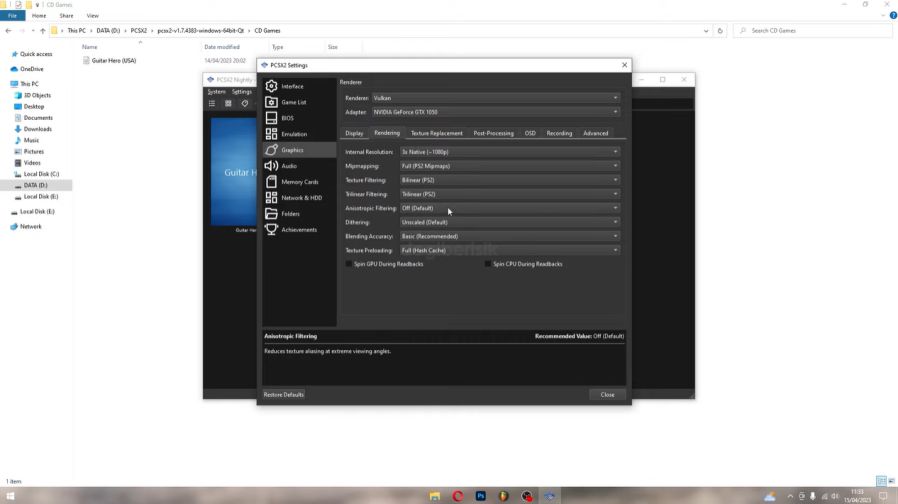
Task: Open the Settings menu in PCSX2 window
Action: pyautogui.click(x=242, y=92)
